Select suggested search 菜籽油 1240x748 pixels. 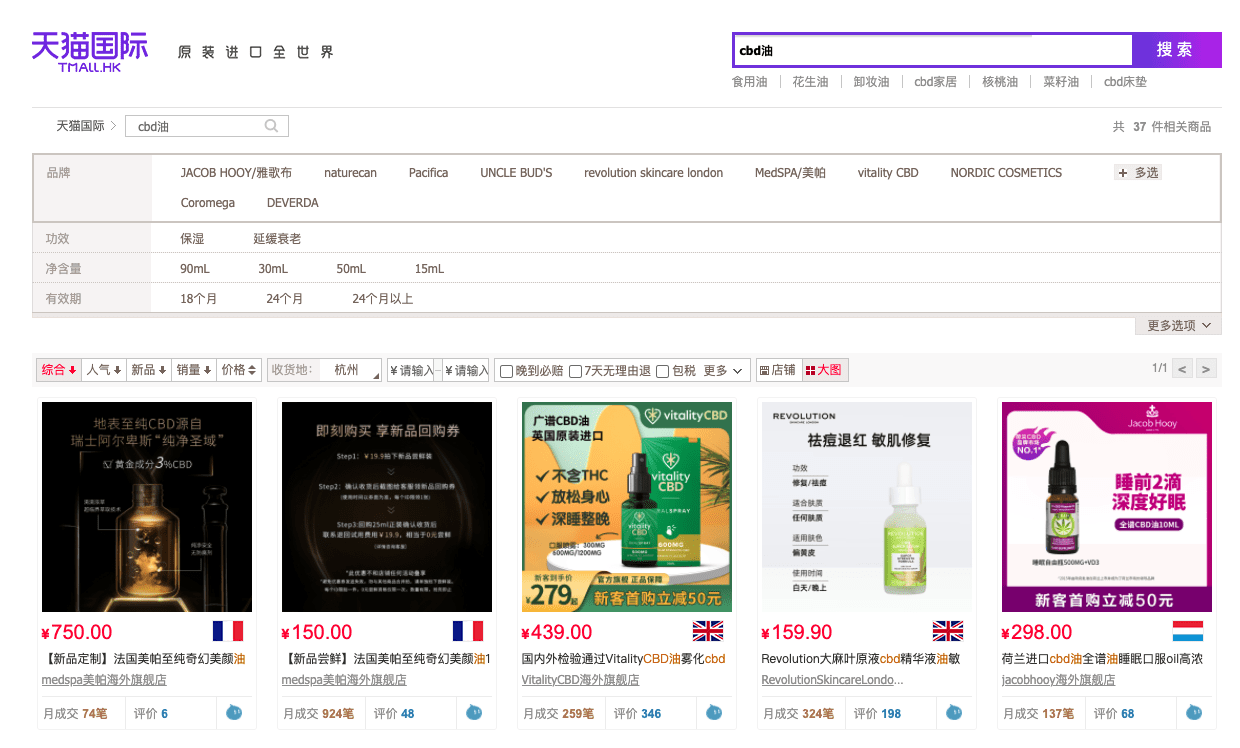(1061, 82)
